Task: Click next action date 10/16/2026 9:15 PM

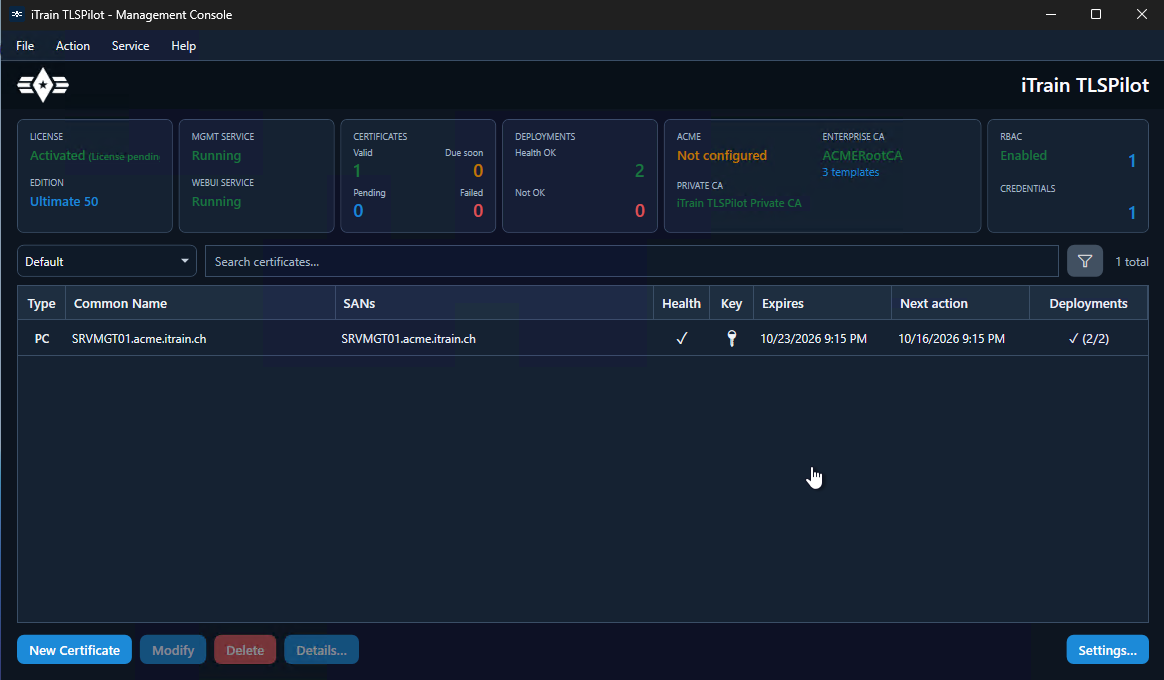Action: click(x=952, y=339)
